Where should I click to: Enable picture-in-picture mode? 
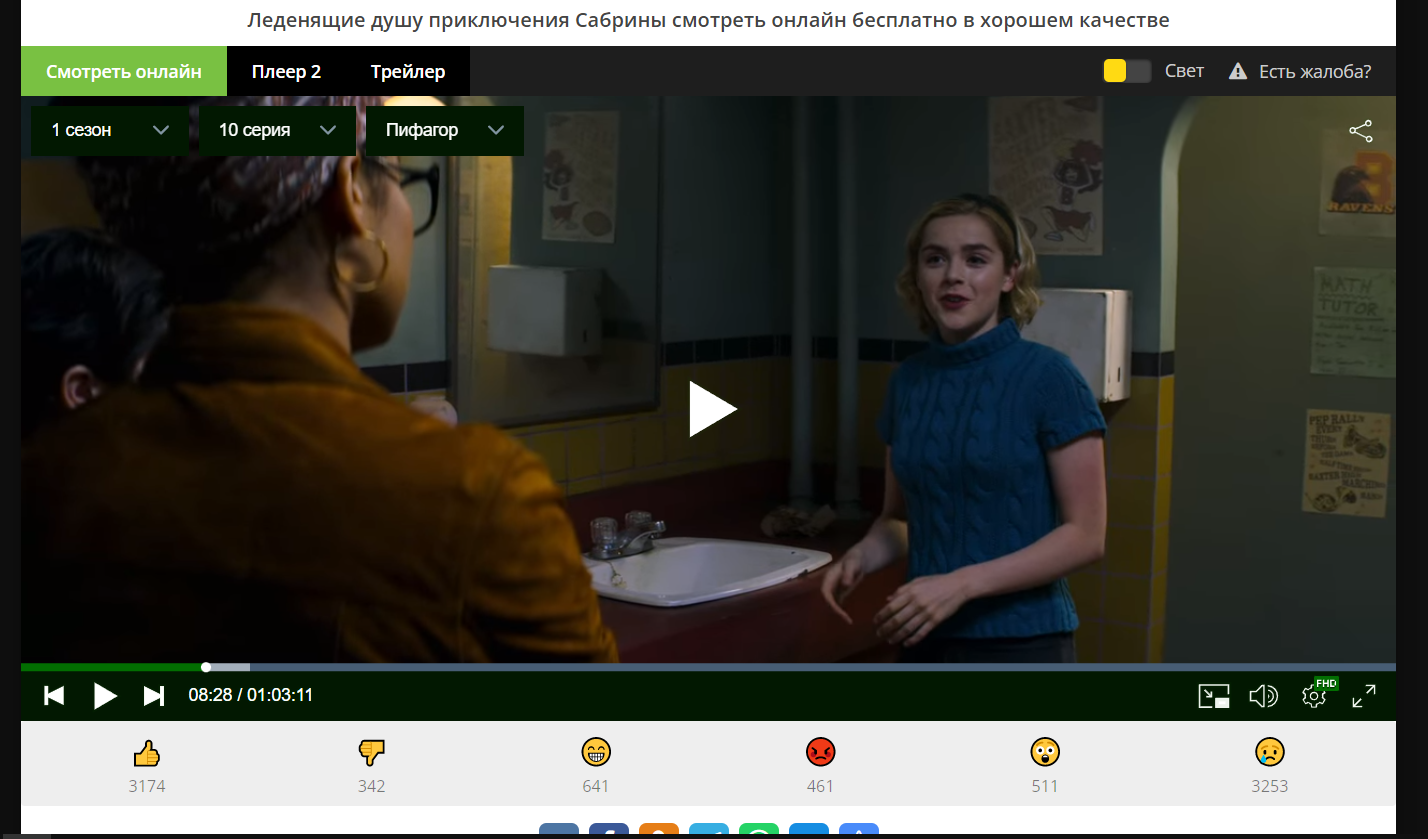[1214, 696]
